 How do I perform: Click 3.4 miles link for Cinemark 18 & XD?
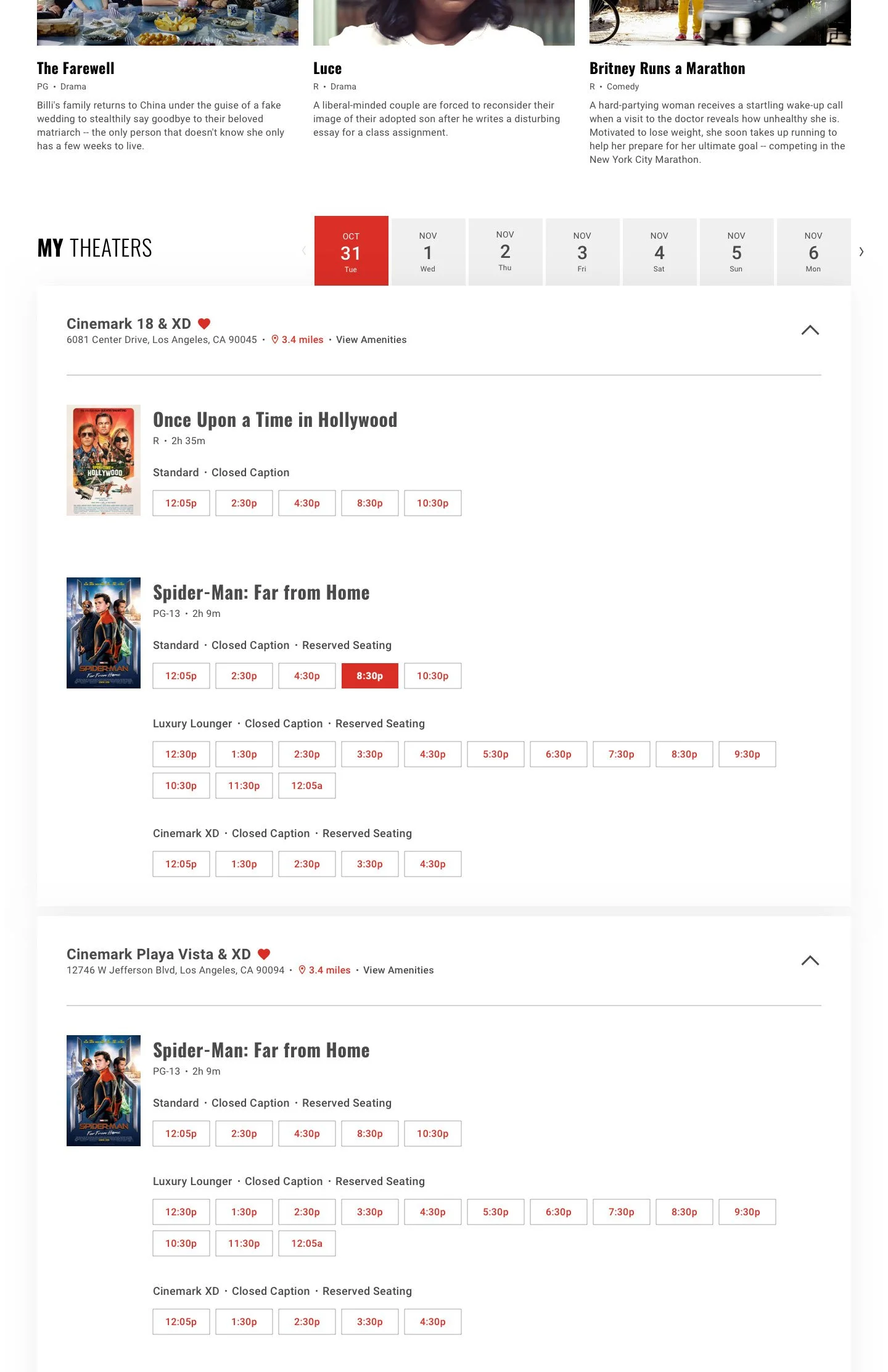(302, 340)
